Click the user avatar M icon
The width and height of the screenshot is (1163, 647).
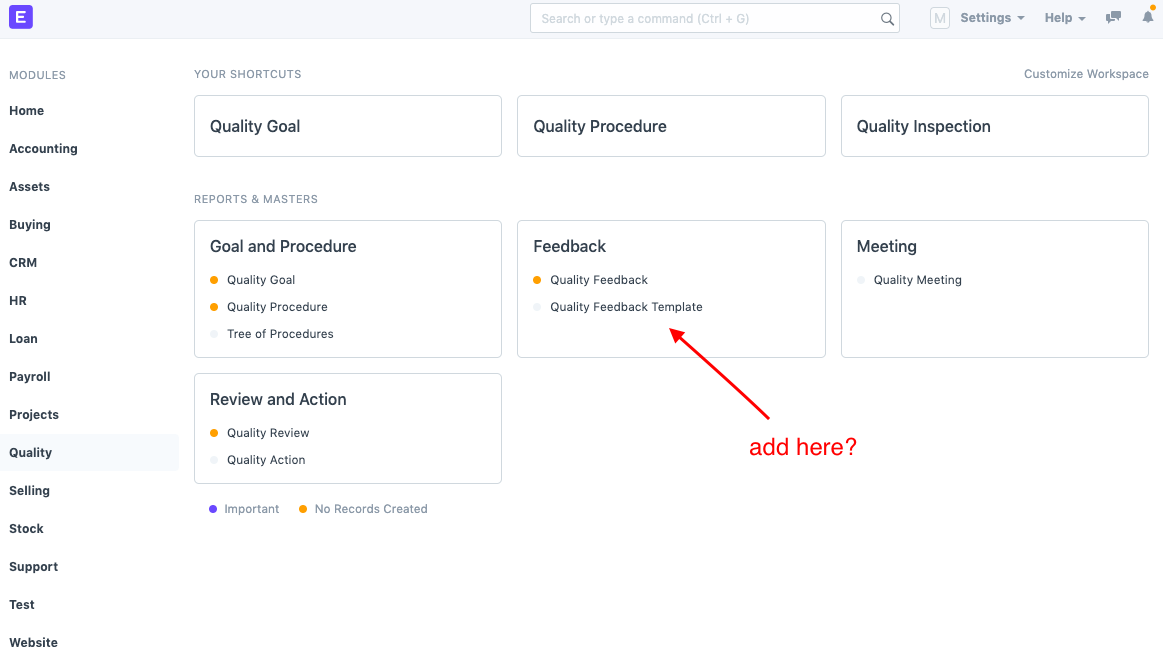[x=939, y=18]
